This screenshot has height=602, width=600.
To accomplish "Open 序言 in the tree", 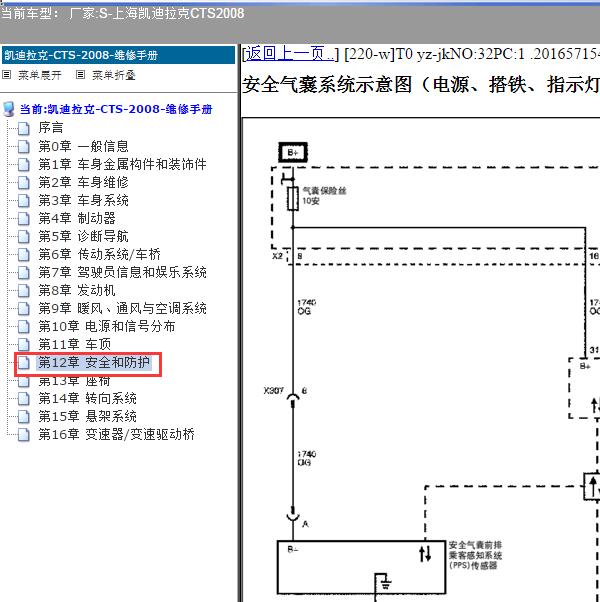I will (51, 128).
